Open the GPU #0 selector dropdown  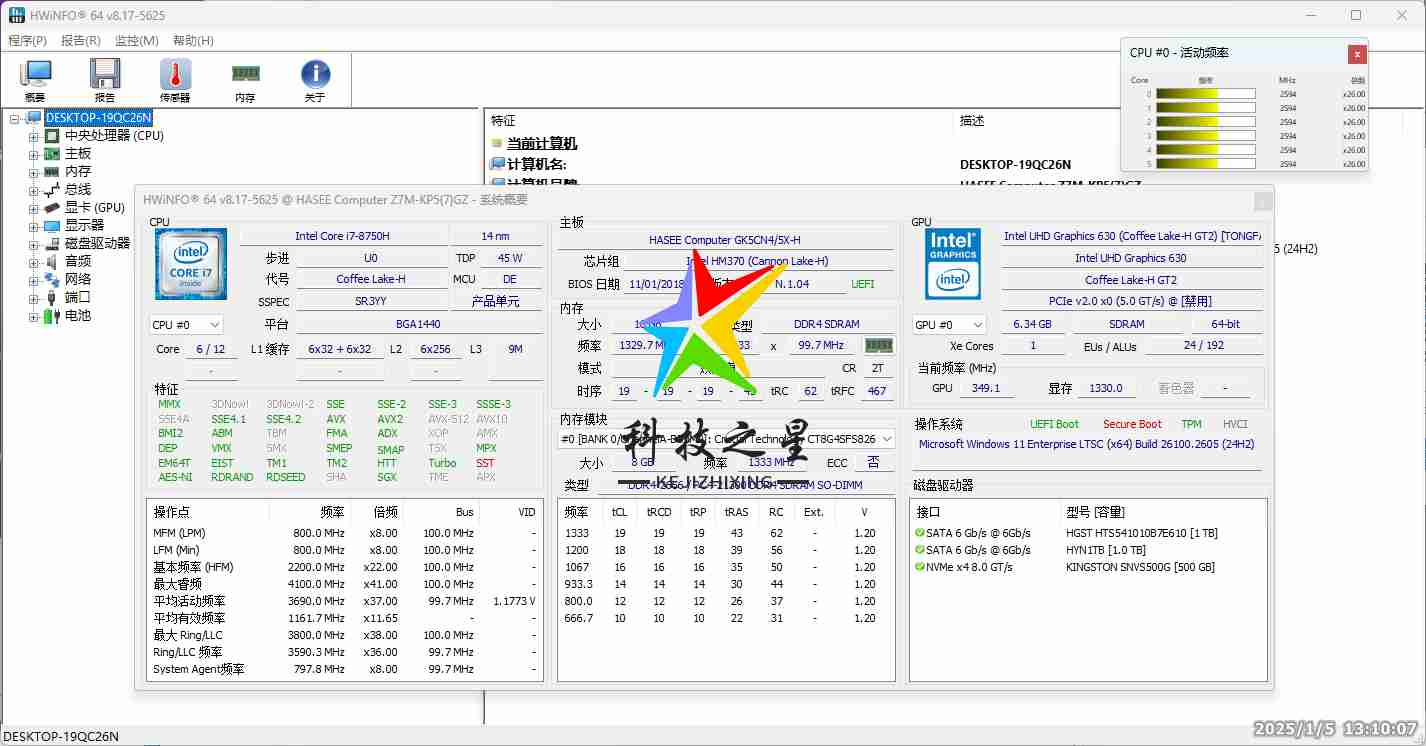coord(948,325)
